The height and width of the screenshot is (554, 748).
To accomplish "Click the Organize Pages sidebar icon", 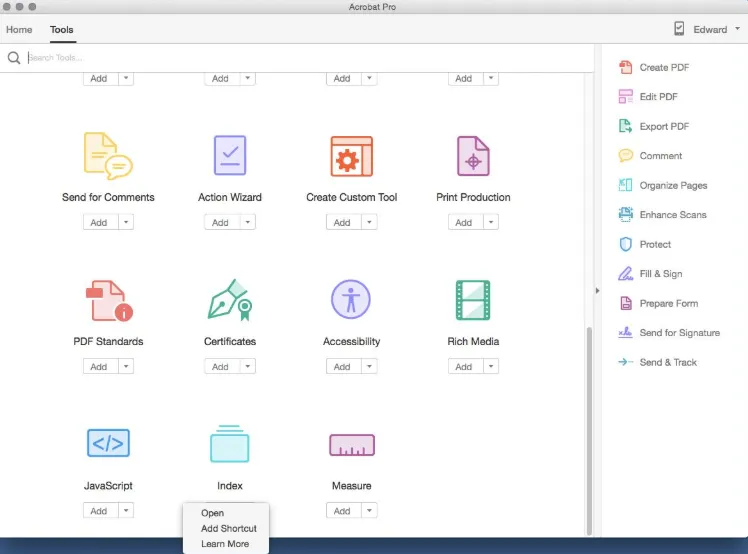I will click(x=625, y=185).
